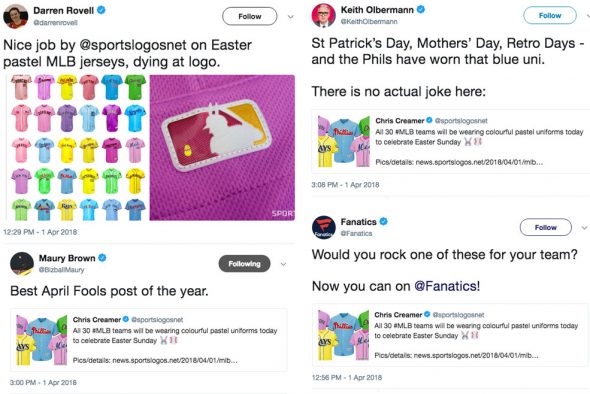Unfollow Maury Brown via the Following button
Screen dimensions: 590x394
[x=244, y=264]
